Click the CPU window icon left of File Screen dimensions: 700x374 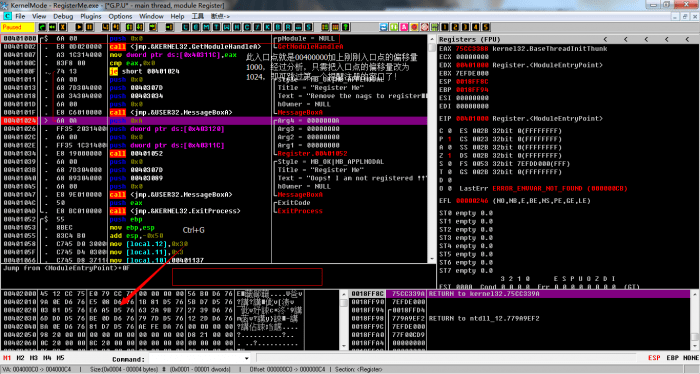click(x=7, y=16)
